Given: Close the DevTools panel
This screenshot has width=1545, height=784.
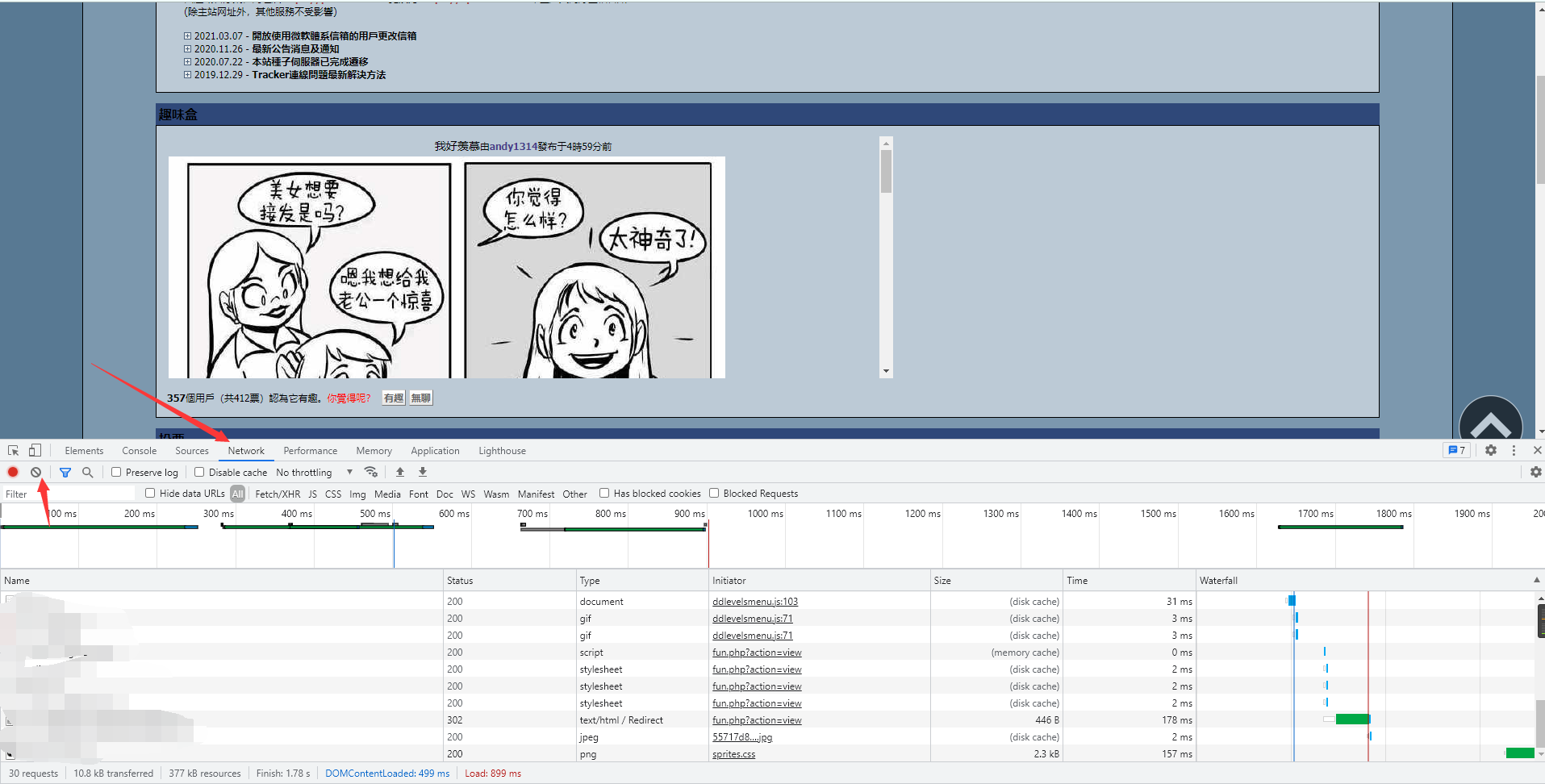Looking at the screenshot, I should 1537,450.
